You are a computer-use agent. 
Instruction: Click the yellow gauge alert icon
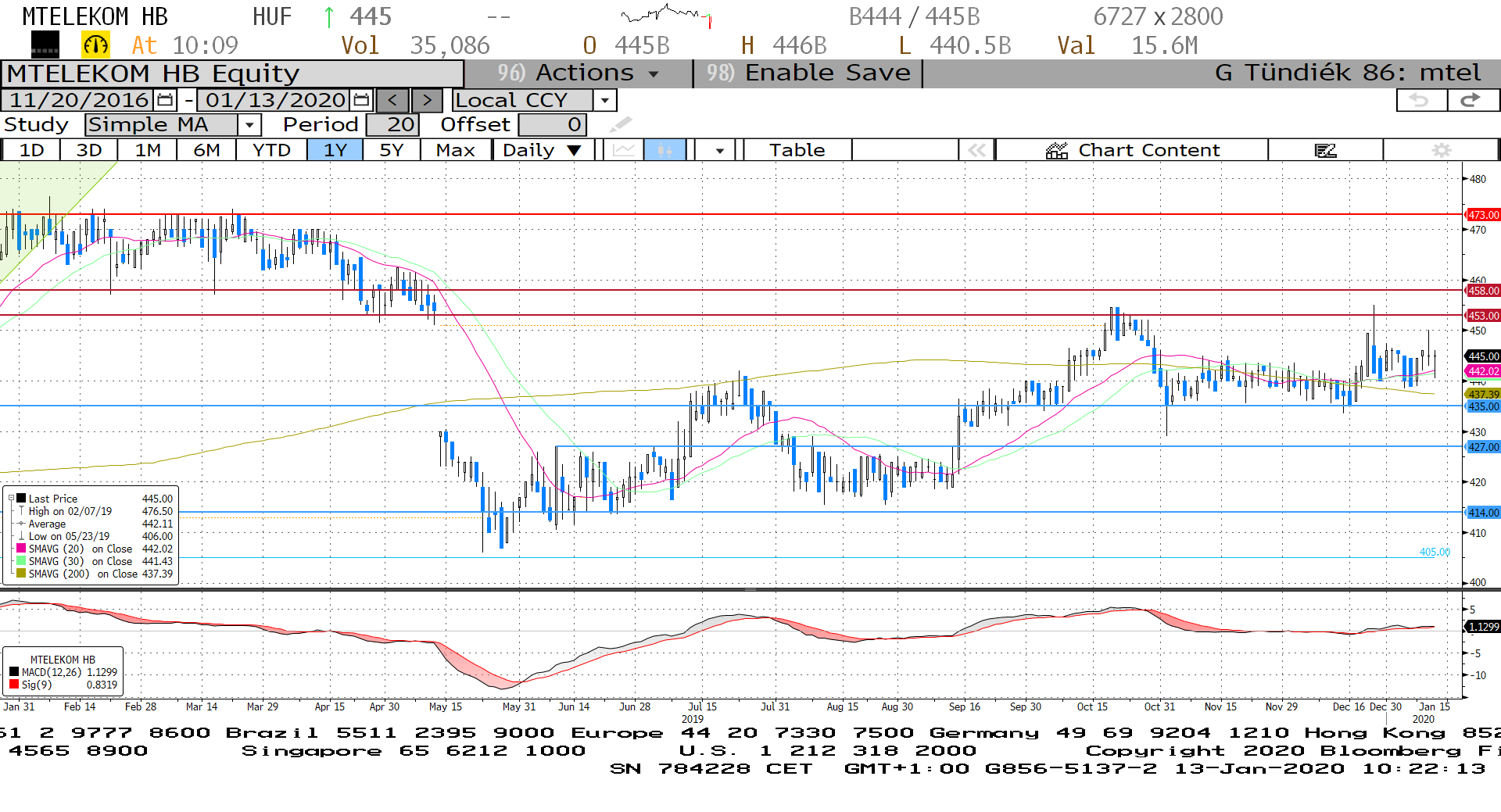click(95, 45)
